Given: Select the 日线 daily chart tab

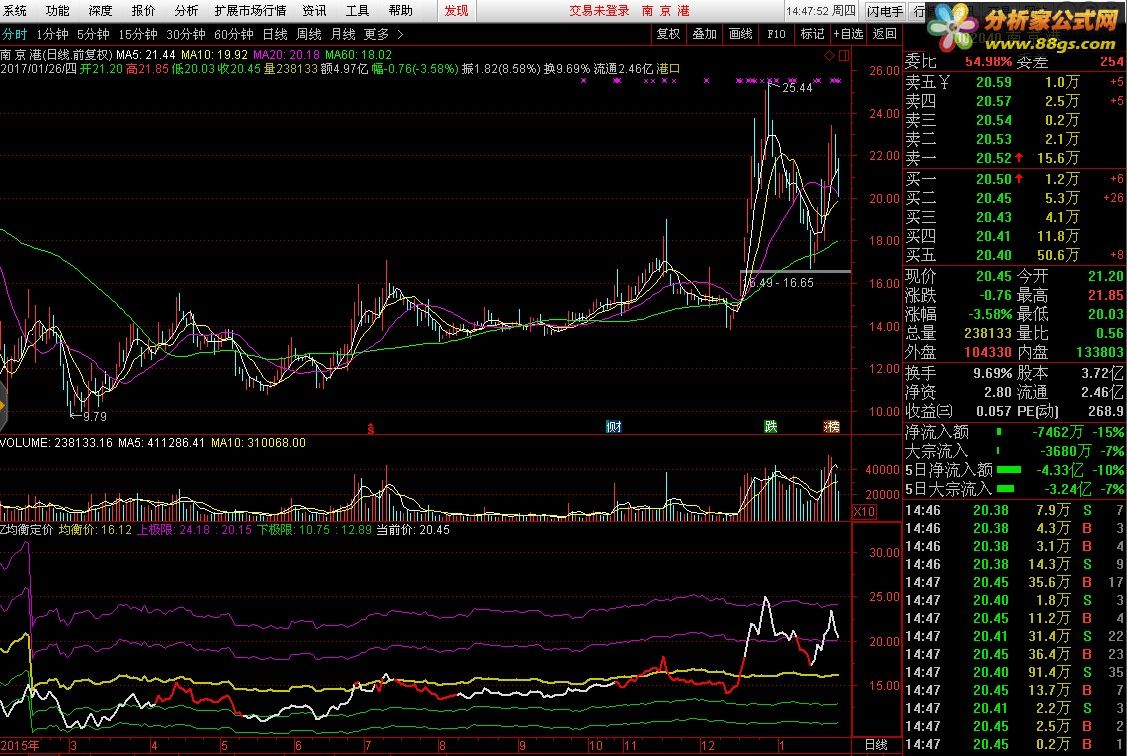Looking at the screenshot, I should 275,34.
